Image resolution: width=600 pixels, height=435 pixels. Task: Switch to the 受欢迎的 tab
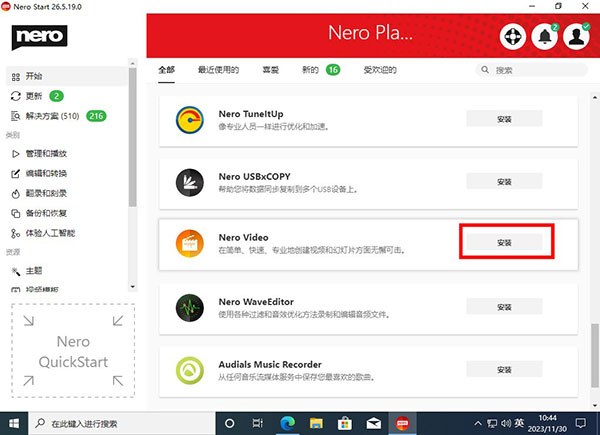380,70
